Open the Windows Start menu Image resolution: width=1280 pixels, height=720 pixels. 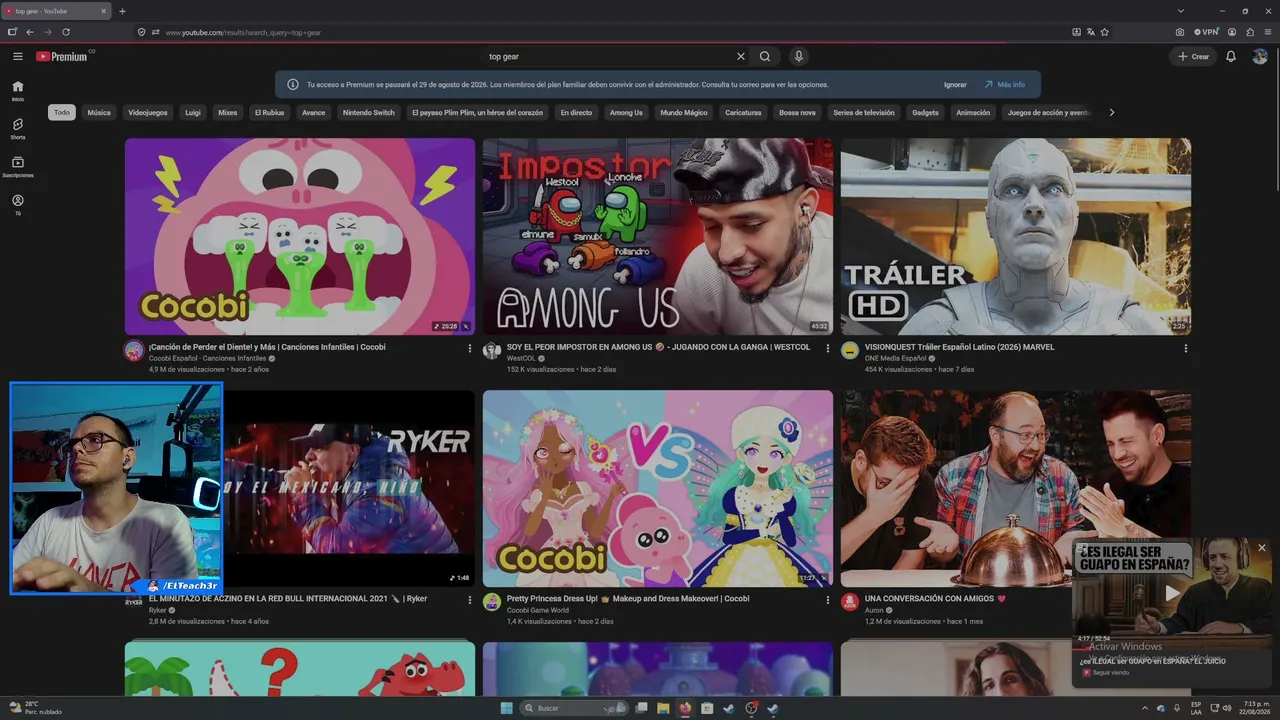(506, 708)
